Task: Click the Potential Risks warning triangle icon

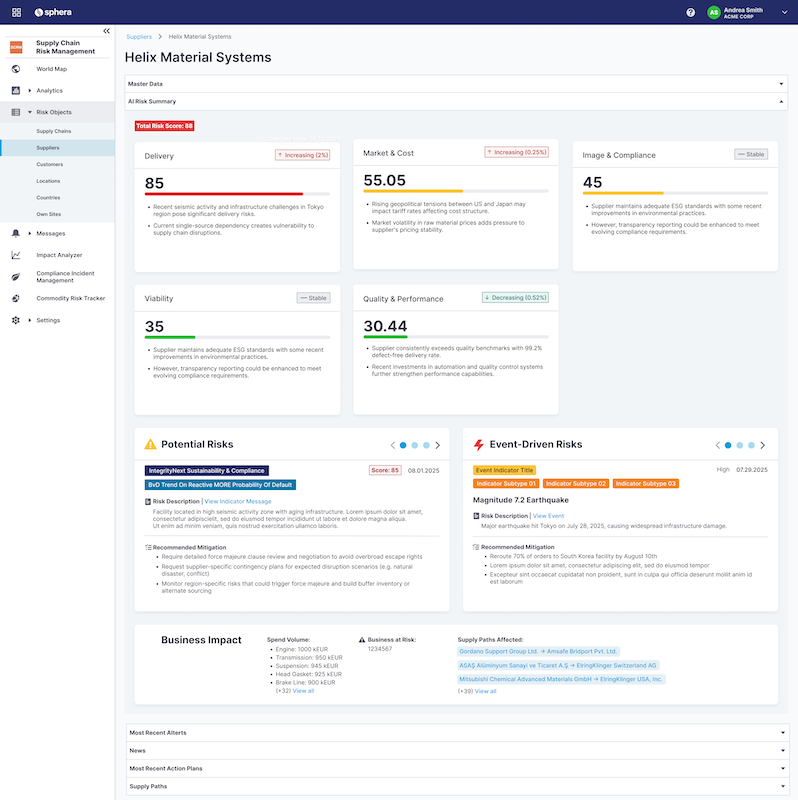Action: (151, 444)
